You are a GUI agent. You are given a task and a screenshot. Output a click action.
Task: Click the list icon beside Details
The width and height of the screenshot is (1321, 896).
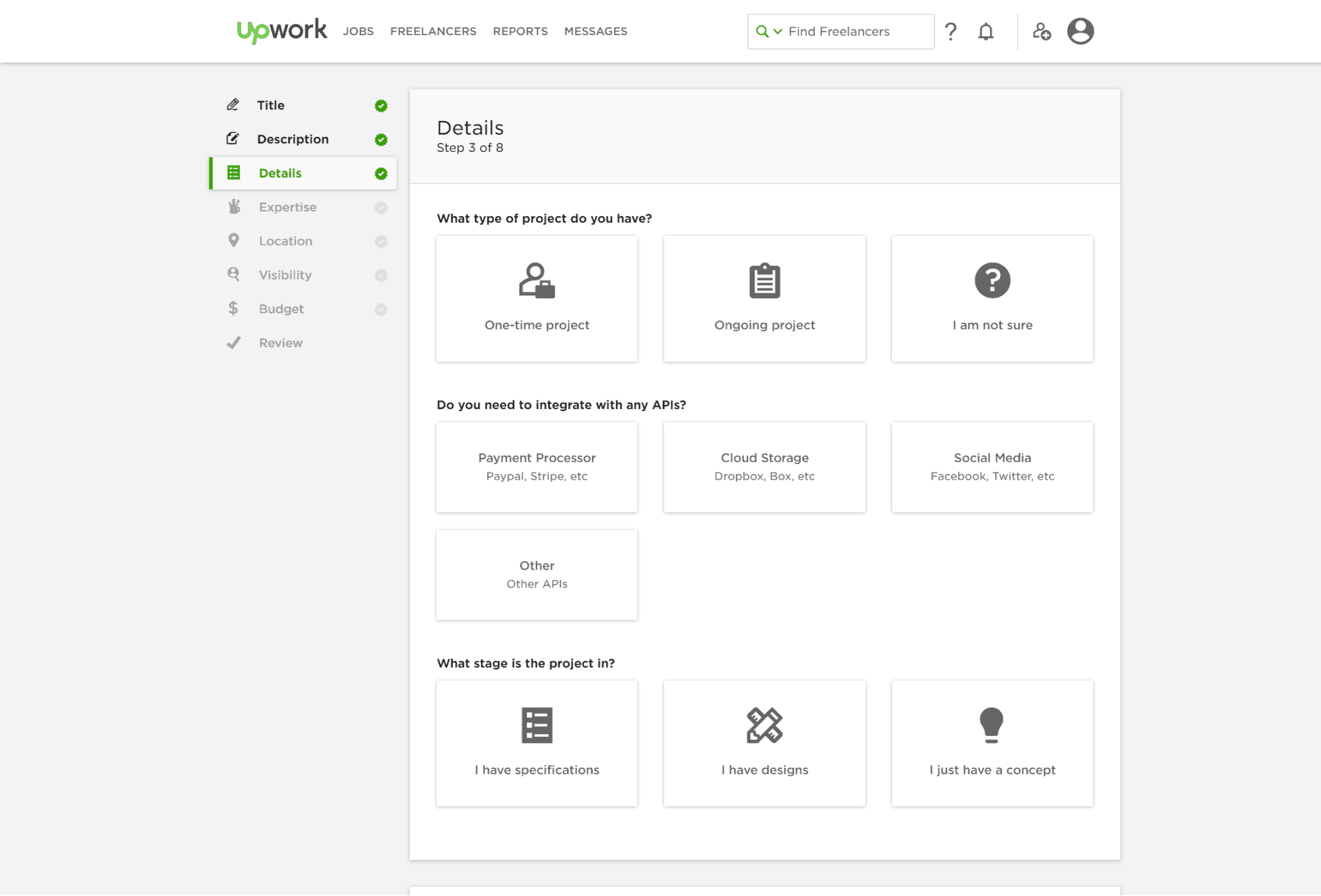[233, 172]
